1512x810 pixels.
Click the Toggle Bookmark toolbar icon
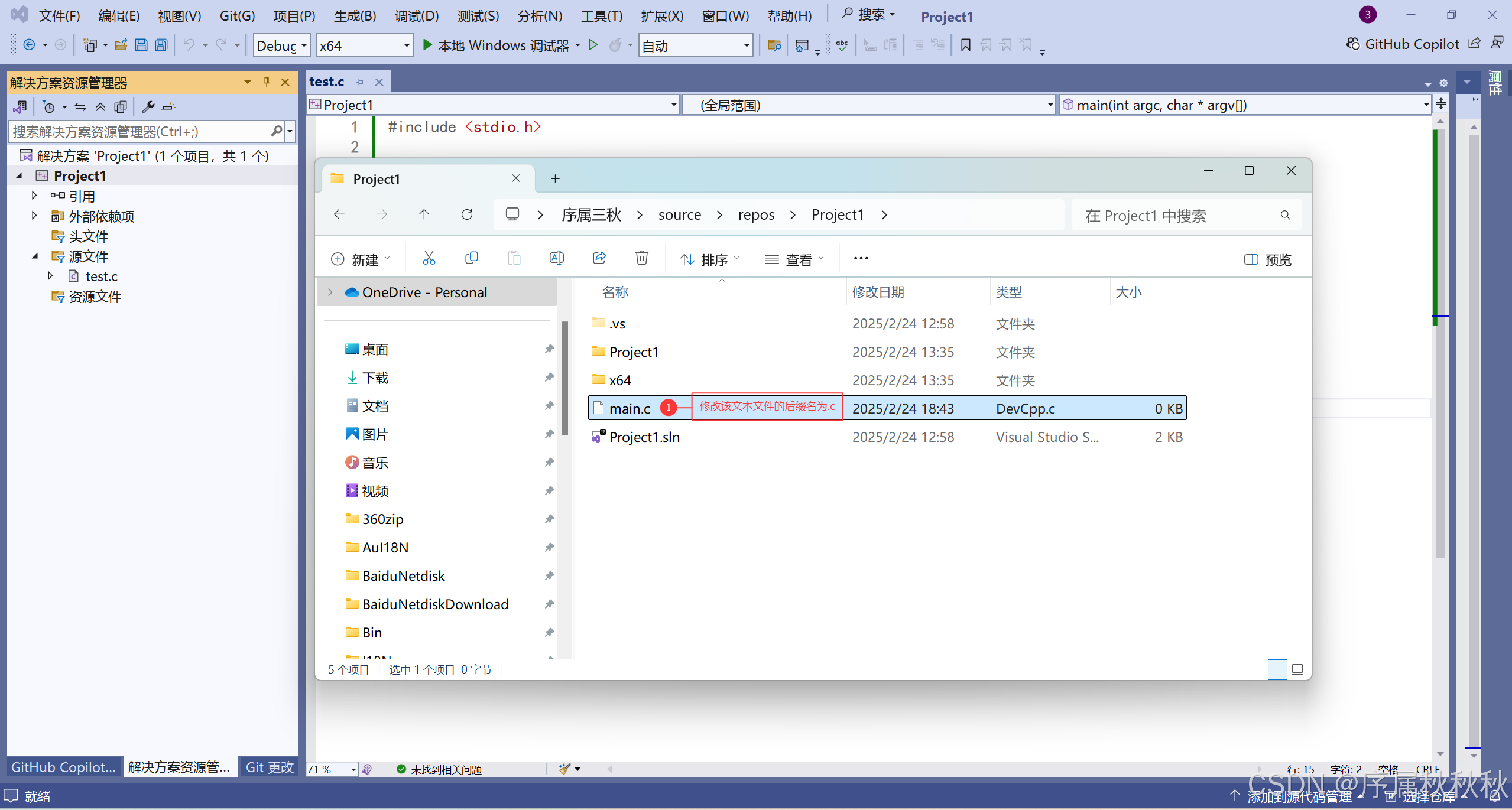tap(965, 45)
